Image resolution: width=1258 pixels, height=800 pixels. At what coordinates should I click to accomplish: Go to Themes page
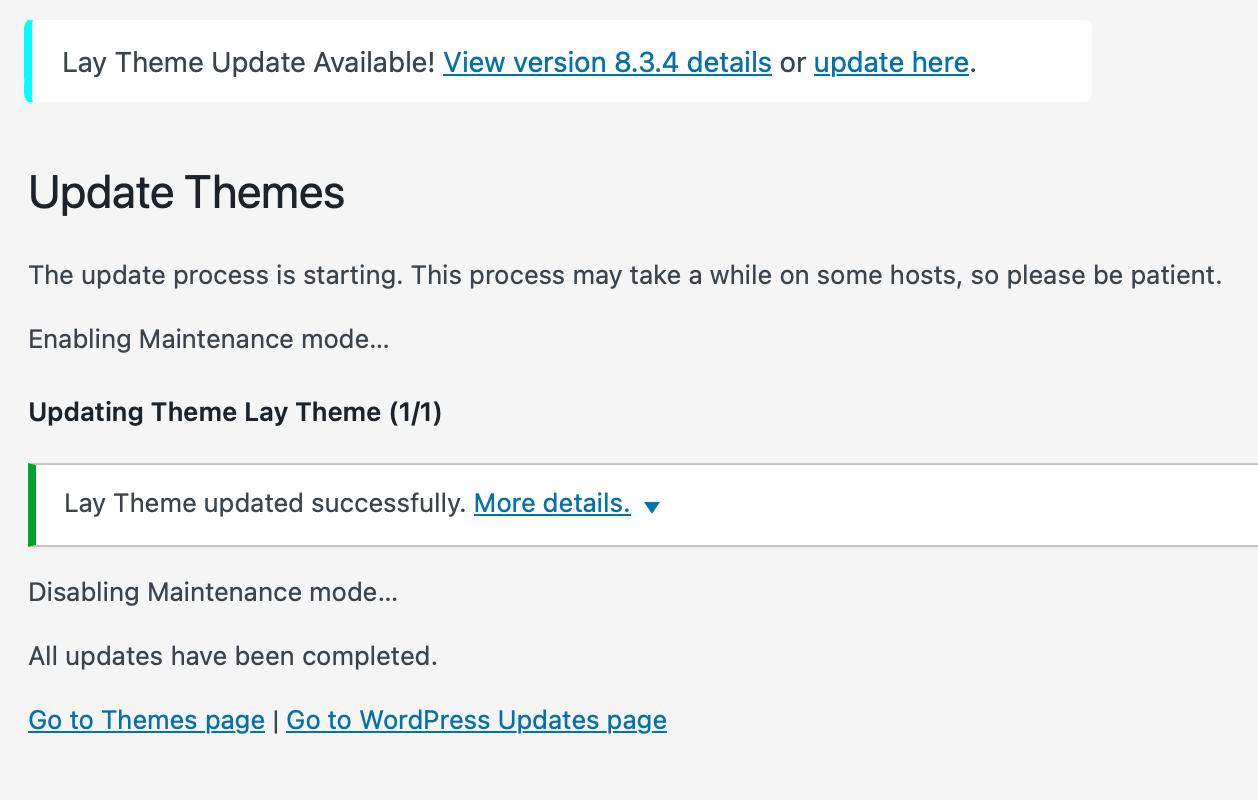pyautogui.click(x=146, y=720)
